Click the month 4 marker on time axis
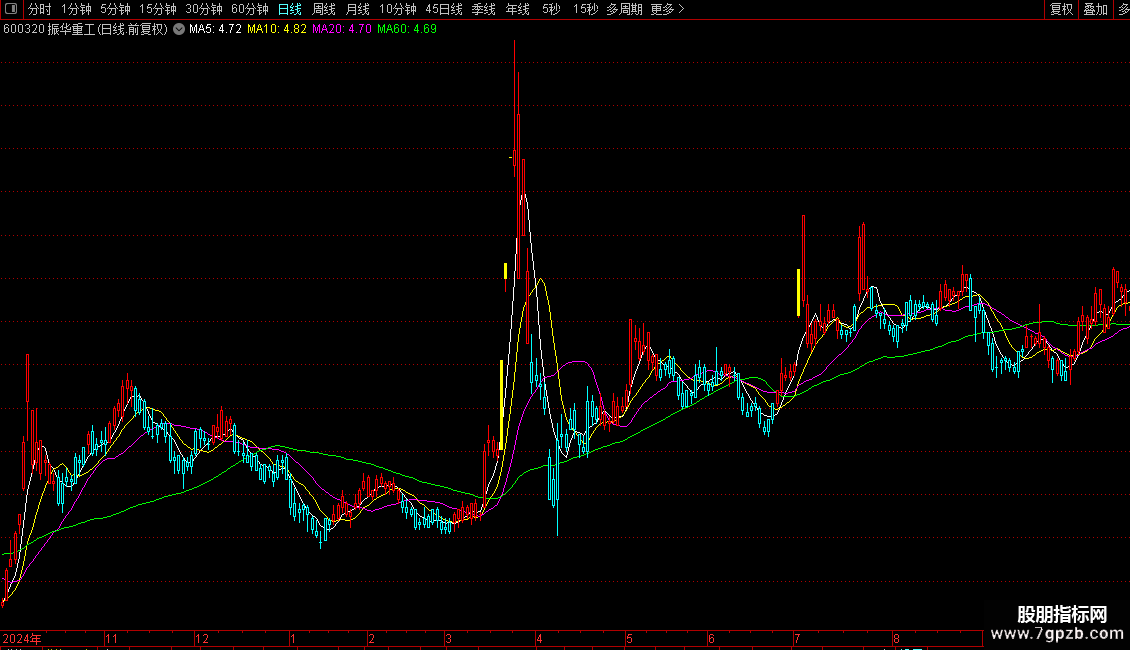The width and height of the screenshot is (1130, 650). pos(539,638)
